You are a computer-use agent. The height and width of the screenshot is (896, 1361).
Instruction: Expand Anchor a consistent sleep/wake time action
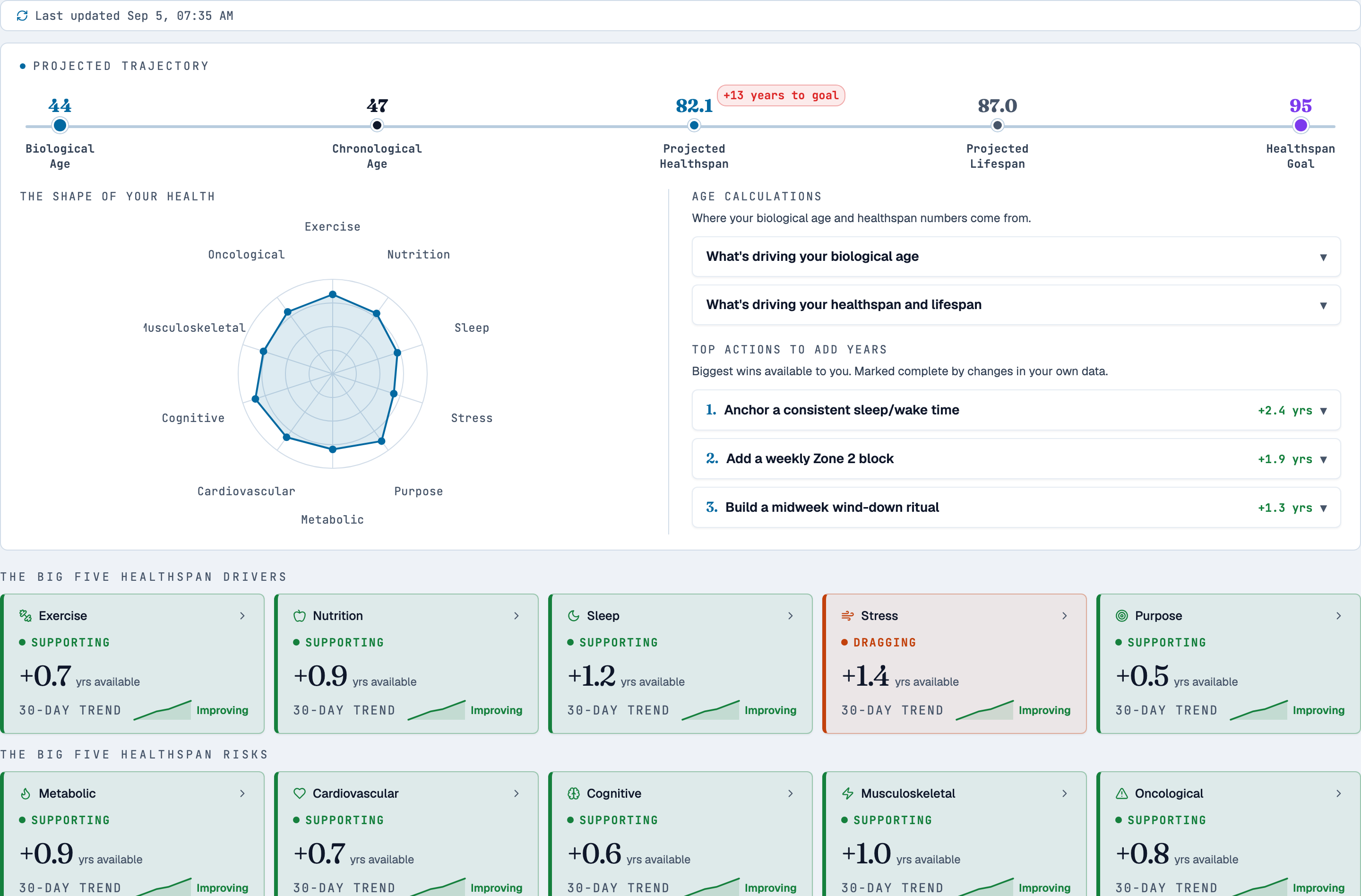[x=1016, y=410]
